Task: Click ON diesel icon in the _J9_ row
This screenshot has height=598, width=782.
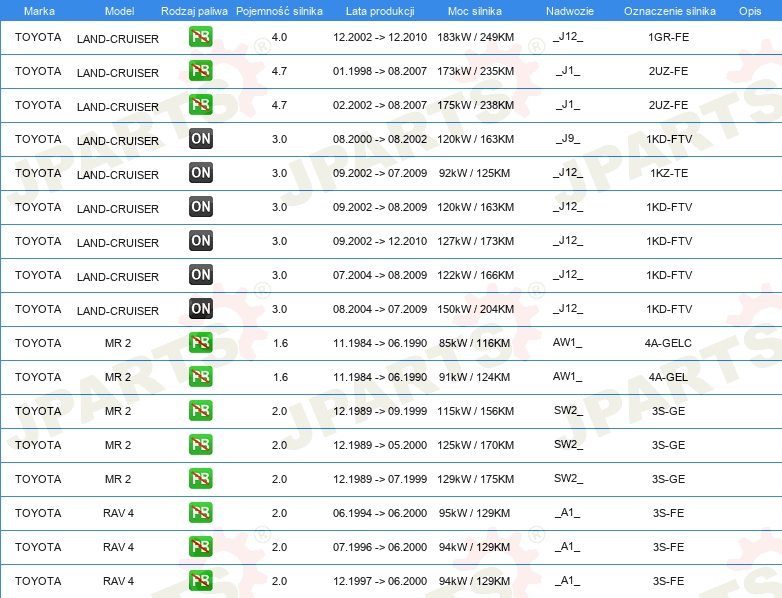Action: coord(200,139)
